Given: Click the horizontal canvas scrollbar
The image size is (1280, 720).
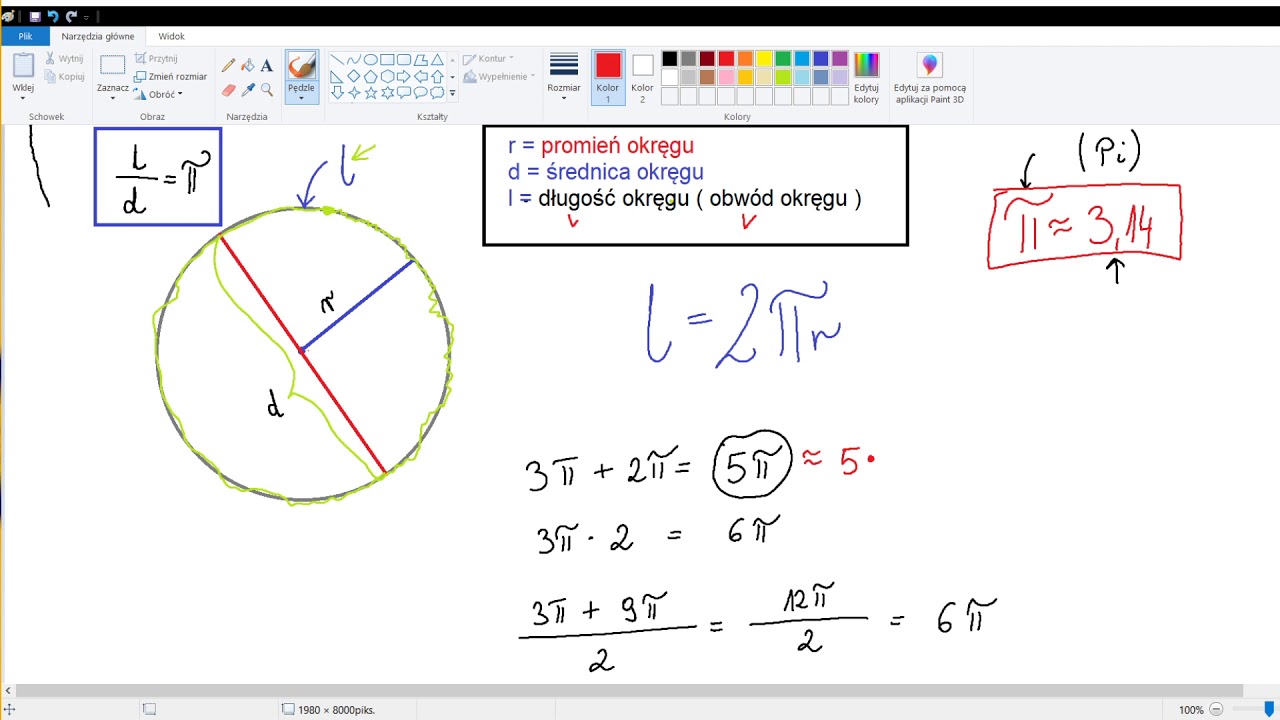Looking at the screenshot, I should click(630, 691).
